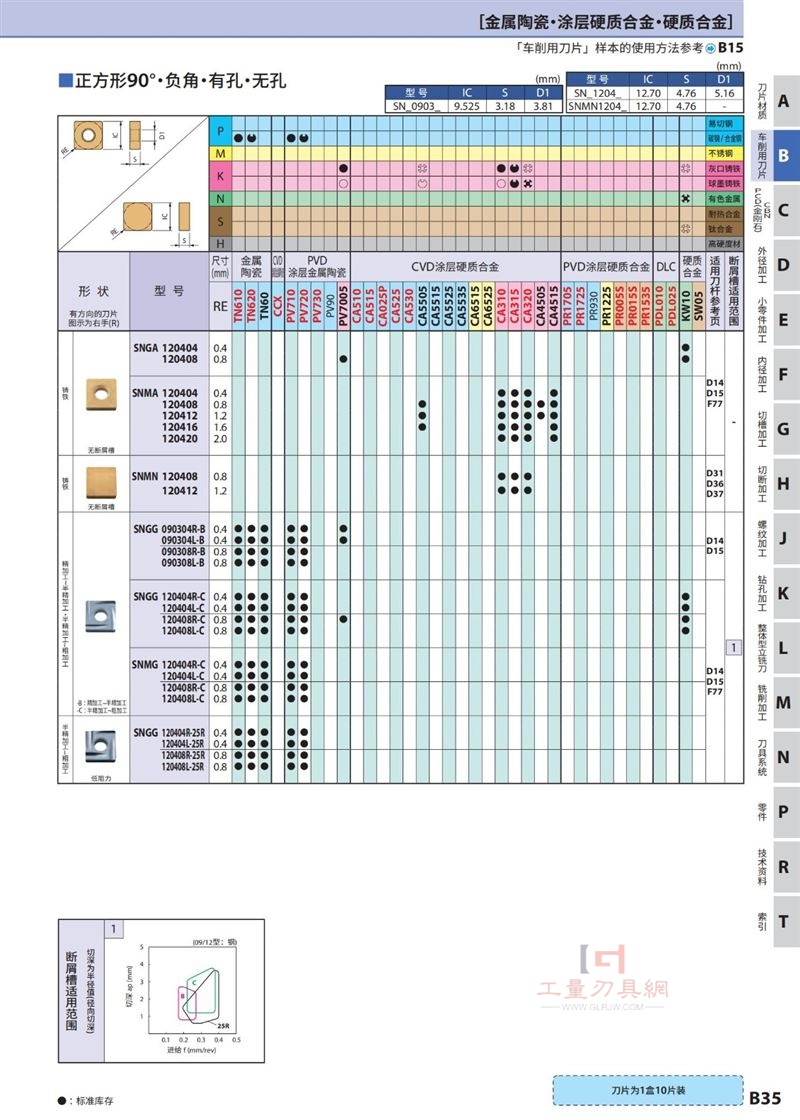
Task: Click the CVD涂层硬质合金 group header
Action: (x=455, y=267)
